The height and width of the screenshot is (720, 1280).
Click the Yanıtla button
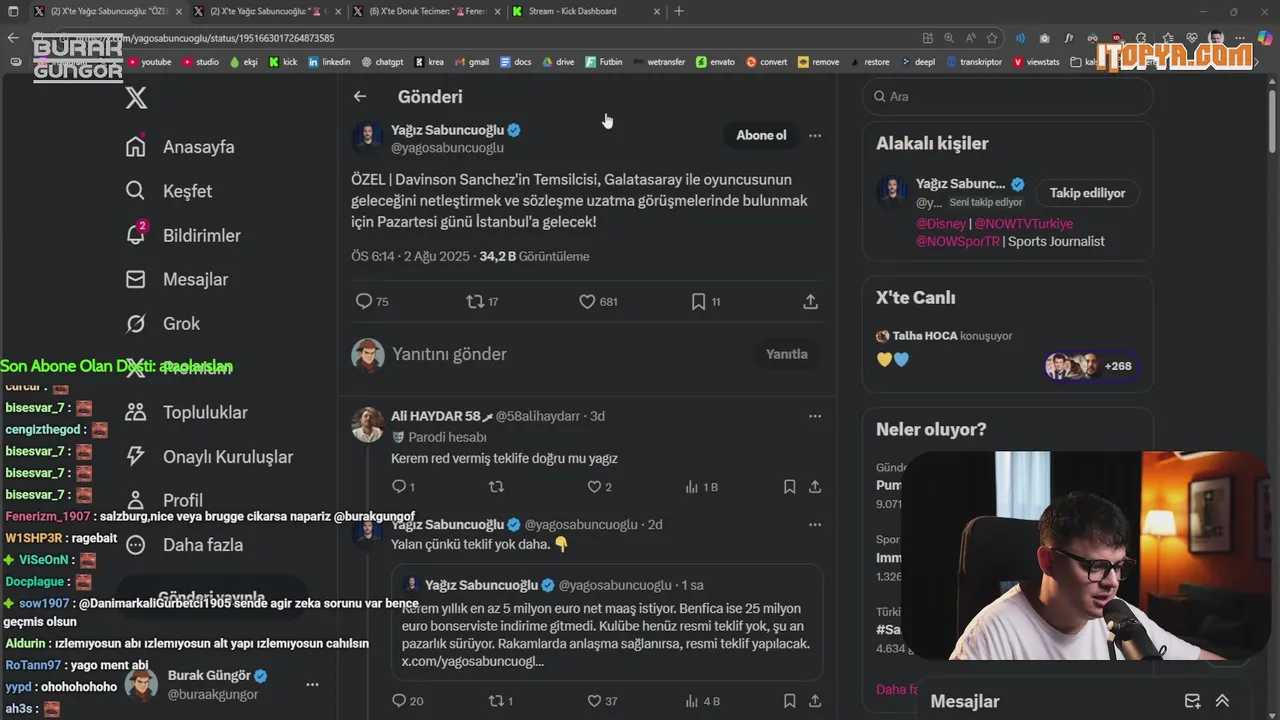[786, 354]
